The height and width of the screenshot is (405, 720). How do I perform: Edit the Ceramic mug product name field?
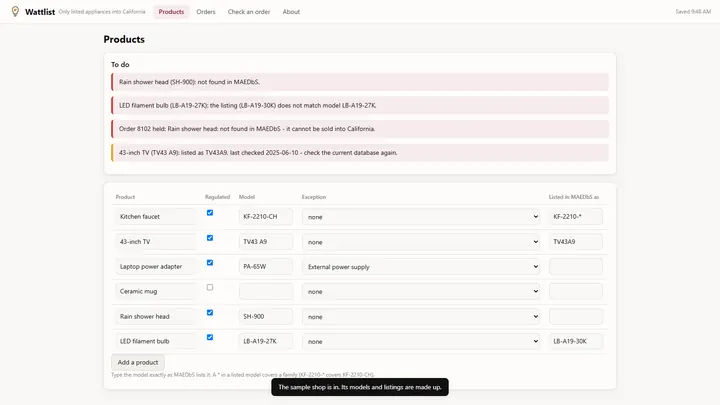pyautogui.click(x=156, y=292)
